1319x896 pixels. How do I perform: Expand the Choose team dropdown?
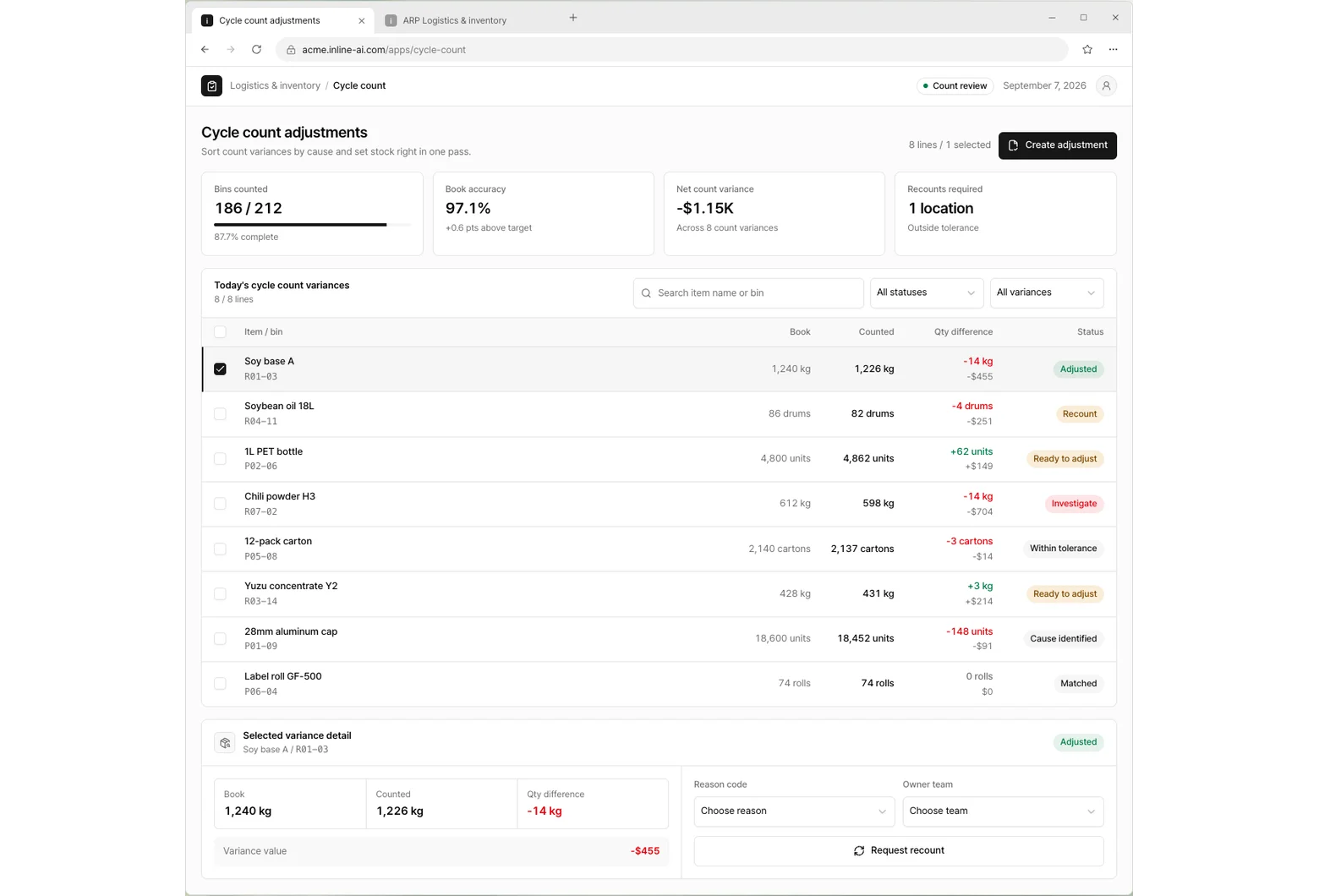click(x=1003, y=811)
